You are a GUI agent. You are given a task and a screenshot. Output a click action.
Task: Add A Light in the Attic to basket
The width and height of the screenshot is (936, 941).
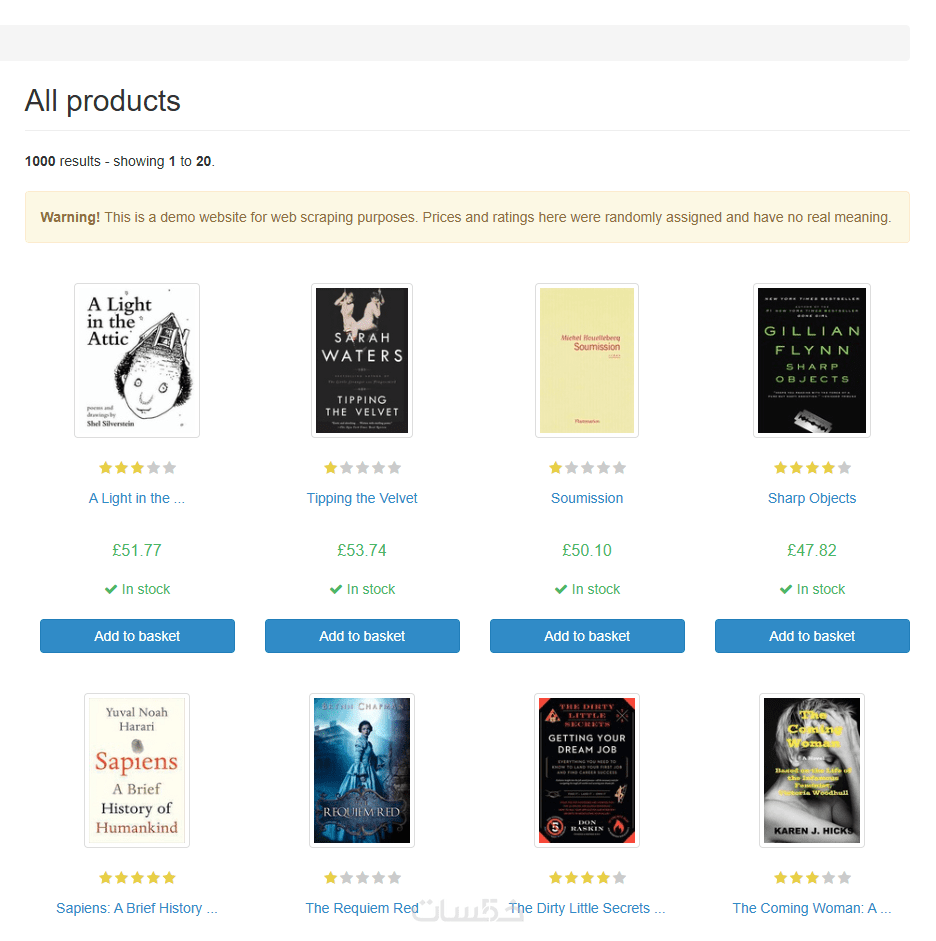[137, 636]
